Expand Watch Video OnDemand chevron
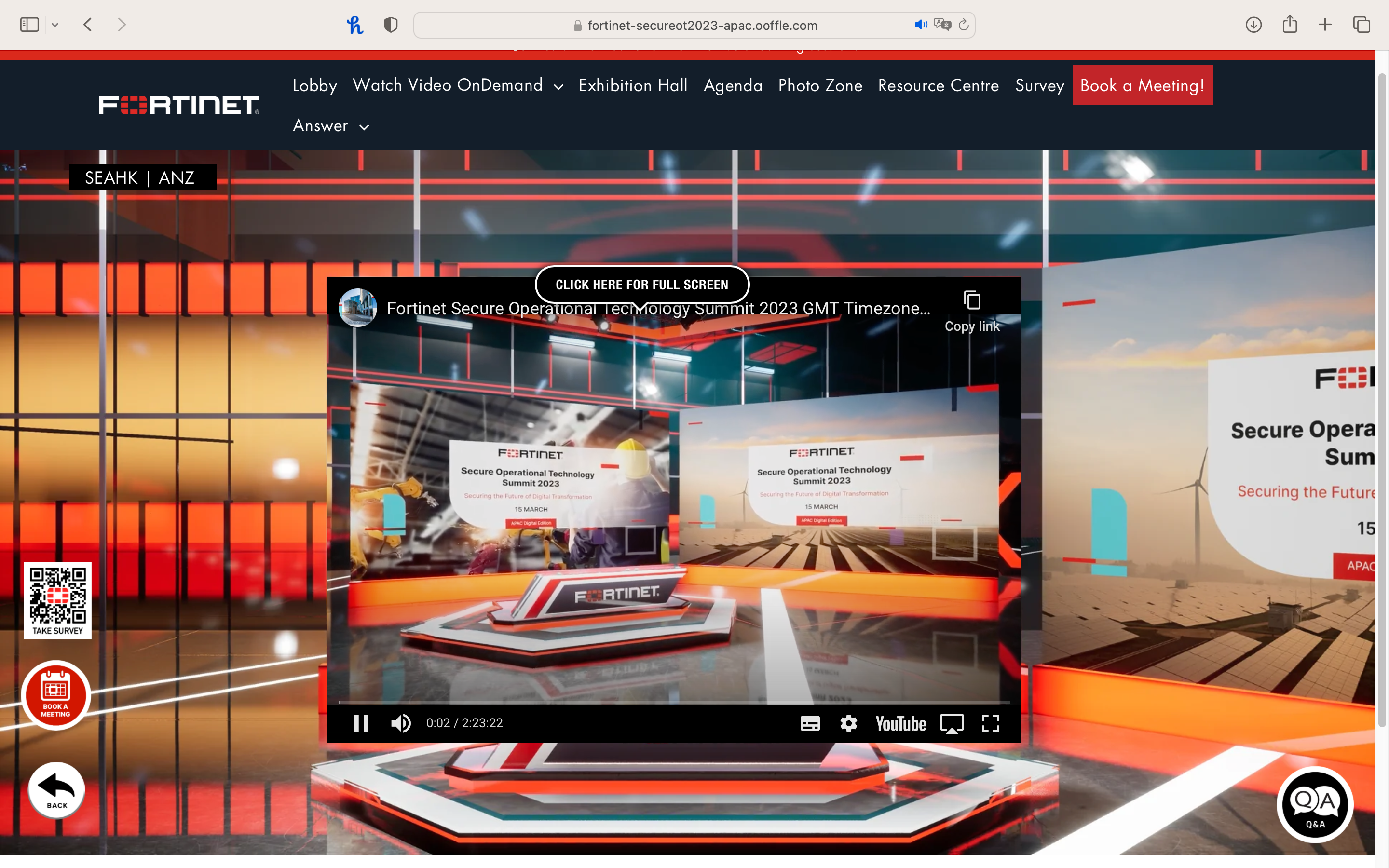 click(558, 87)
